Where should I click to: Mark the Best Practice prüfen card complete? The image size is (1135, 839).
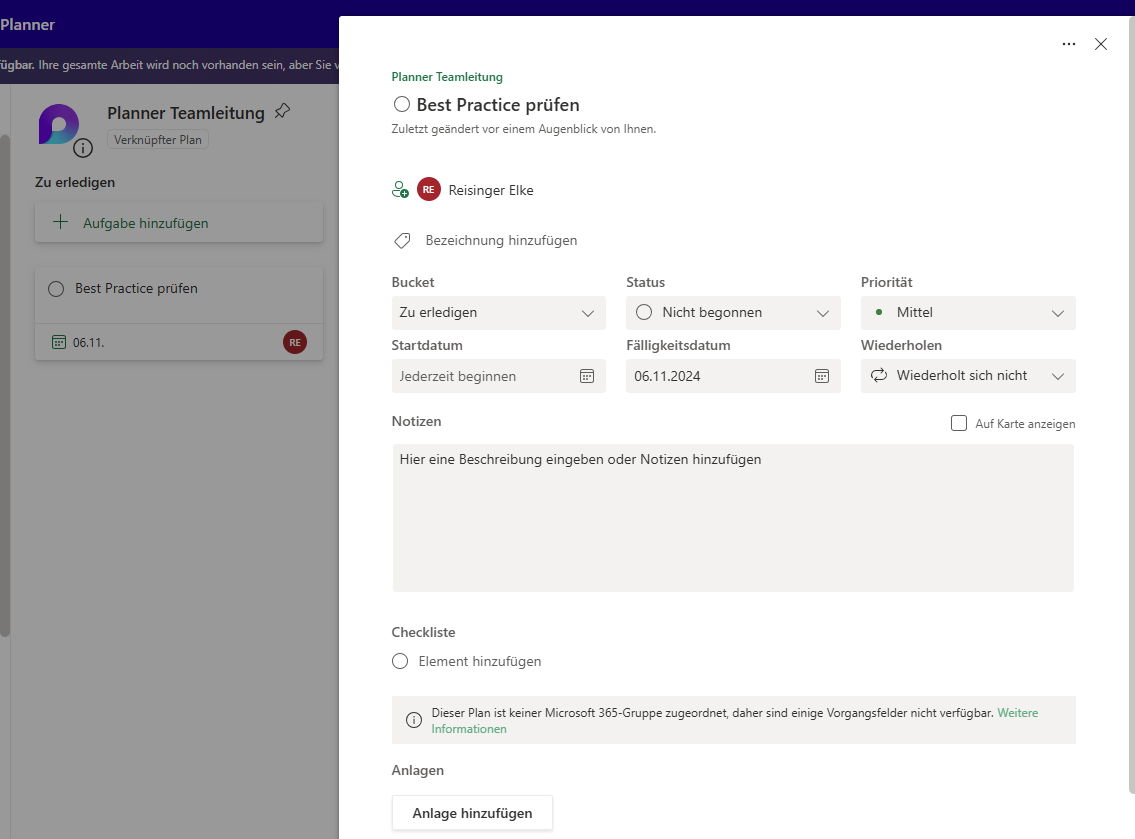[56, 289]
